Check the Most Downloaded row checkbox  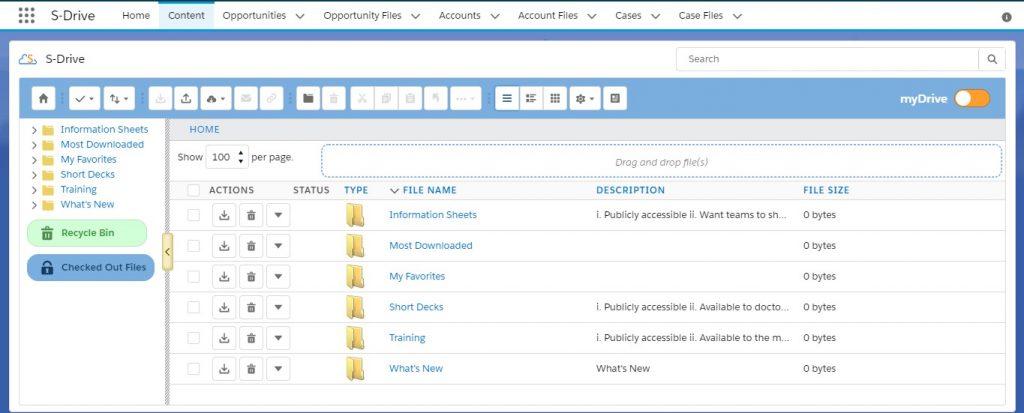[193, 246]
